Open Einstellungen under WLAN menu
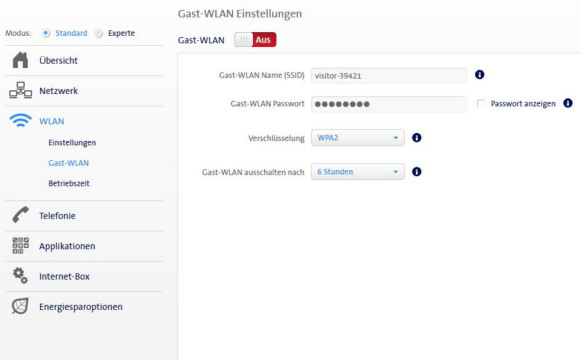 tap(72, 143)
